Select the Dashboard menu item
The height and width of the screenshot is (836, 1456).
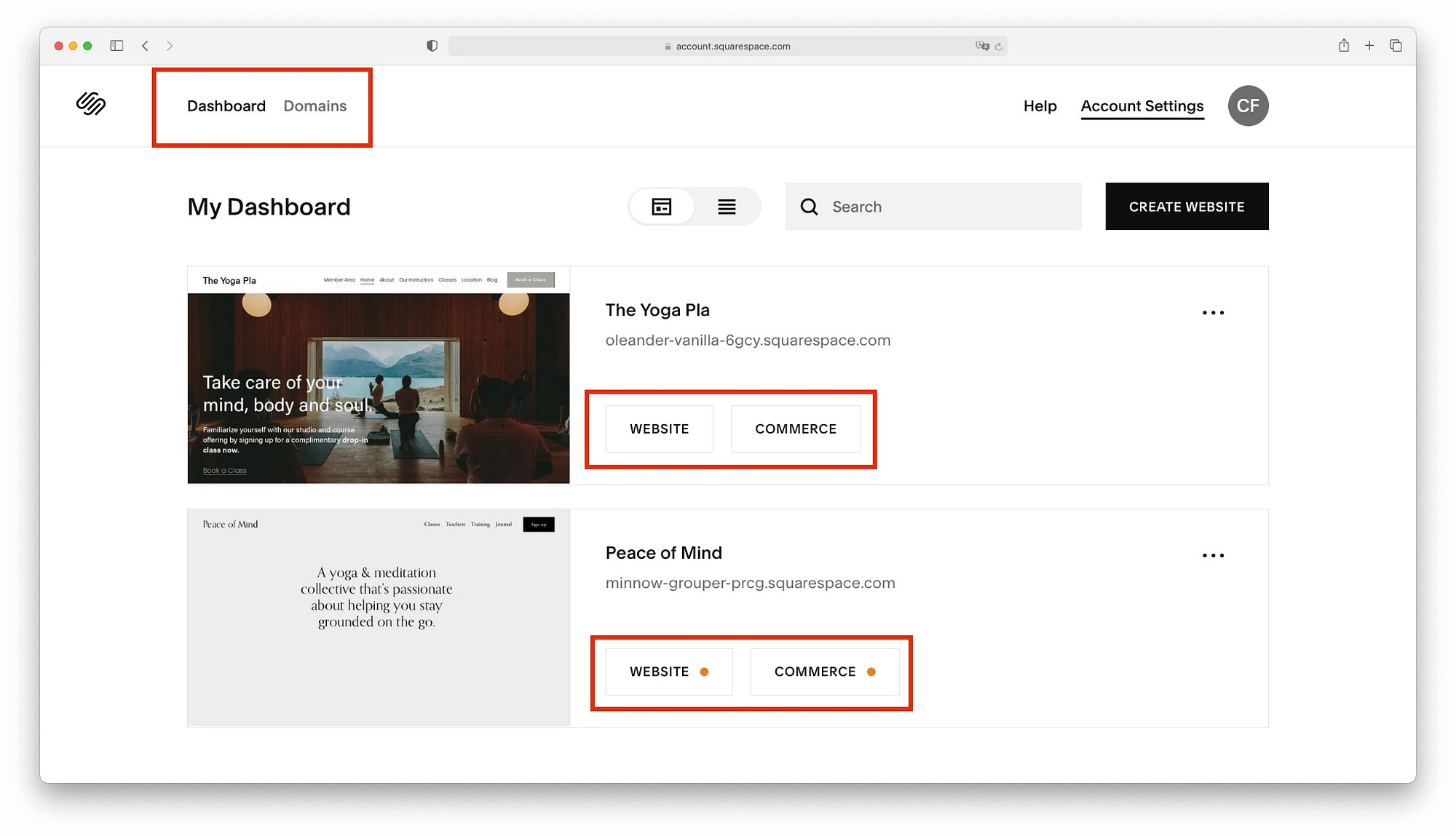(x=226, y=106)
